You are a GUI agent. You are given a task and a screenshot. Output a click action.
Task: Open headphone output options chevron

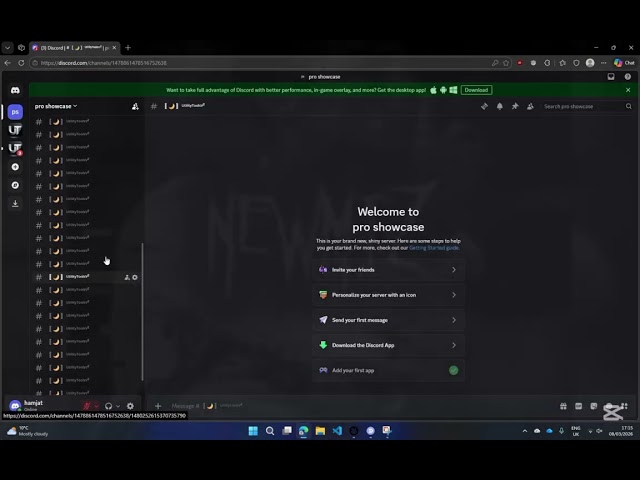[x=118, y=406]
